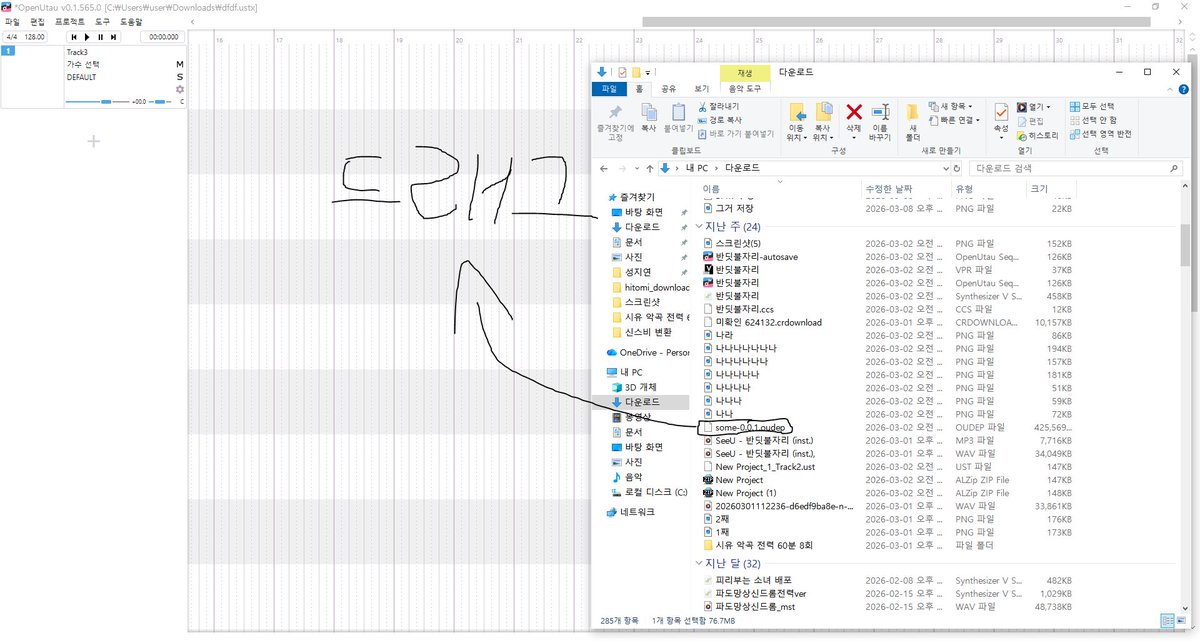Click the 4/4 time signature field
This screenshot has height=643, width=1200.
tap(12, 37)
